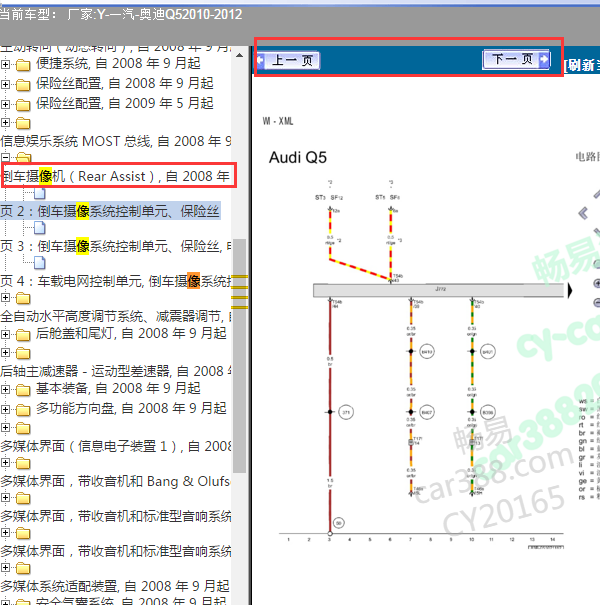
Task: Click folder icon beside 便捷系统
Action: point(23,64)
